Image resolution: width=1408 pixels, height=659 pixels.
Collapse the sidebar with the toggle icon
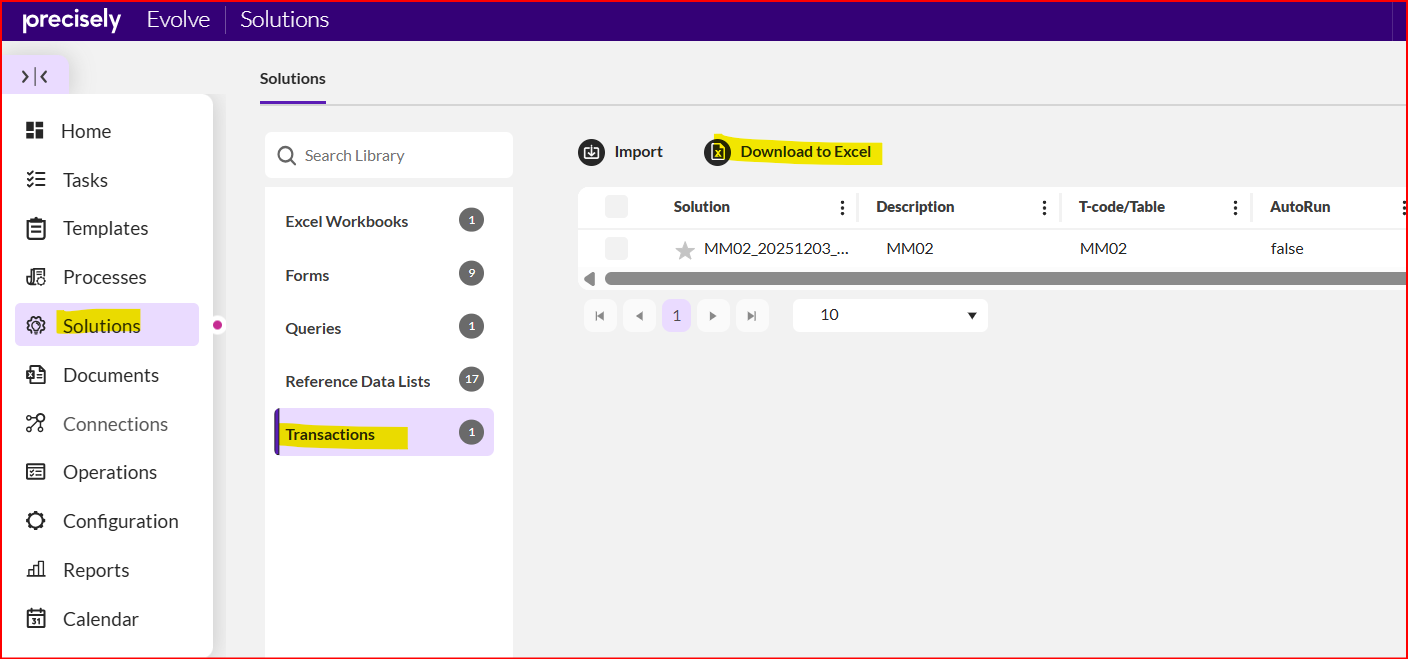coord(35,76)
